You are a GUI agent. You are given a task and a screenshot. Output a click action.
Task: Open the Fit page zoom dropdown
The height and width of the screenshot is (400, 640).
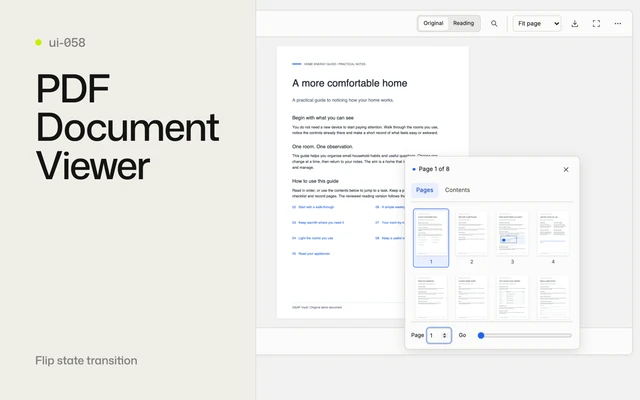pyautogui.click(x=537, y=24)
